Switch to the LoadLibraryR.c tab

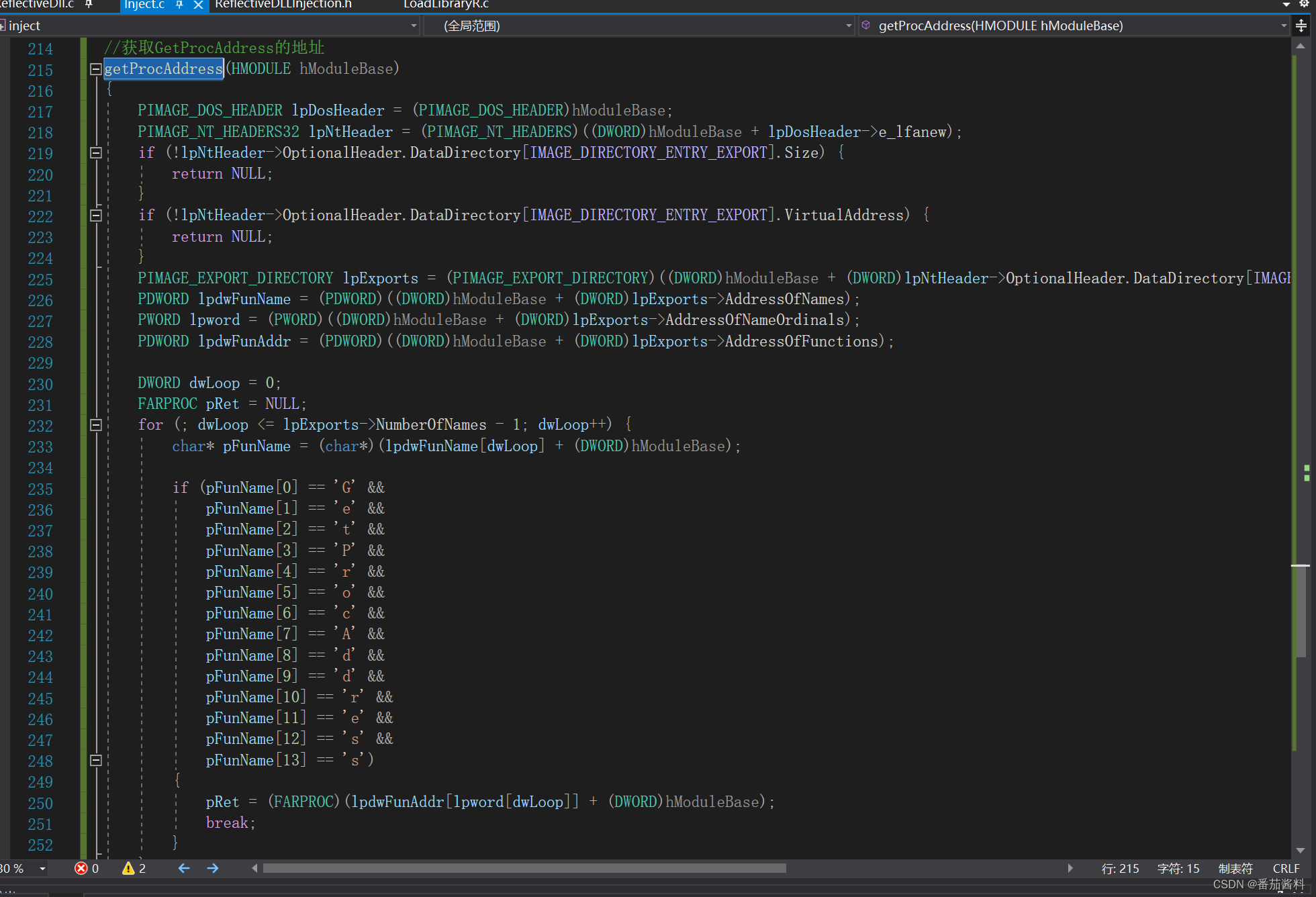446,5
